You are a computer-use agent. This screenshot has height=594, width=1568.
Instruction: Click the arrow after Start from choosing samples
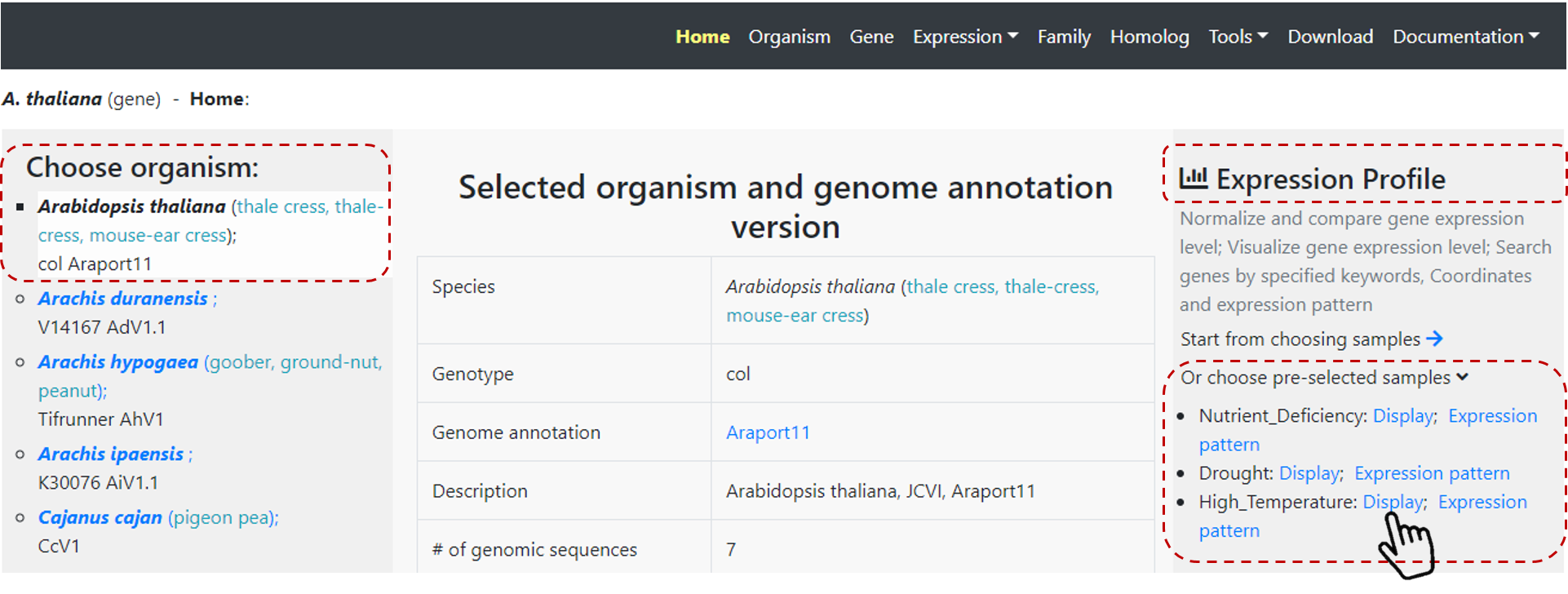point(1434,339)
